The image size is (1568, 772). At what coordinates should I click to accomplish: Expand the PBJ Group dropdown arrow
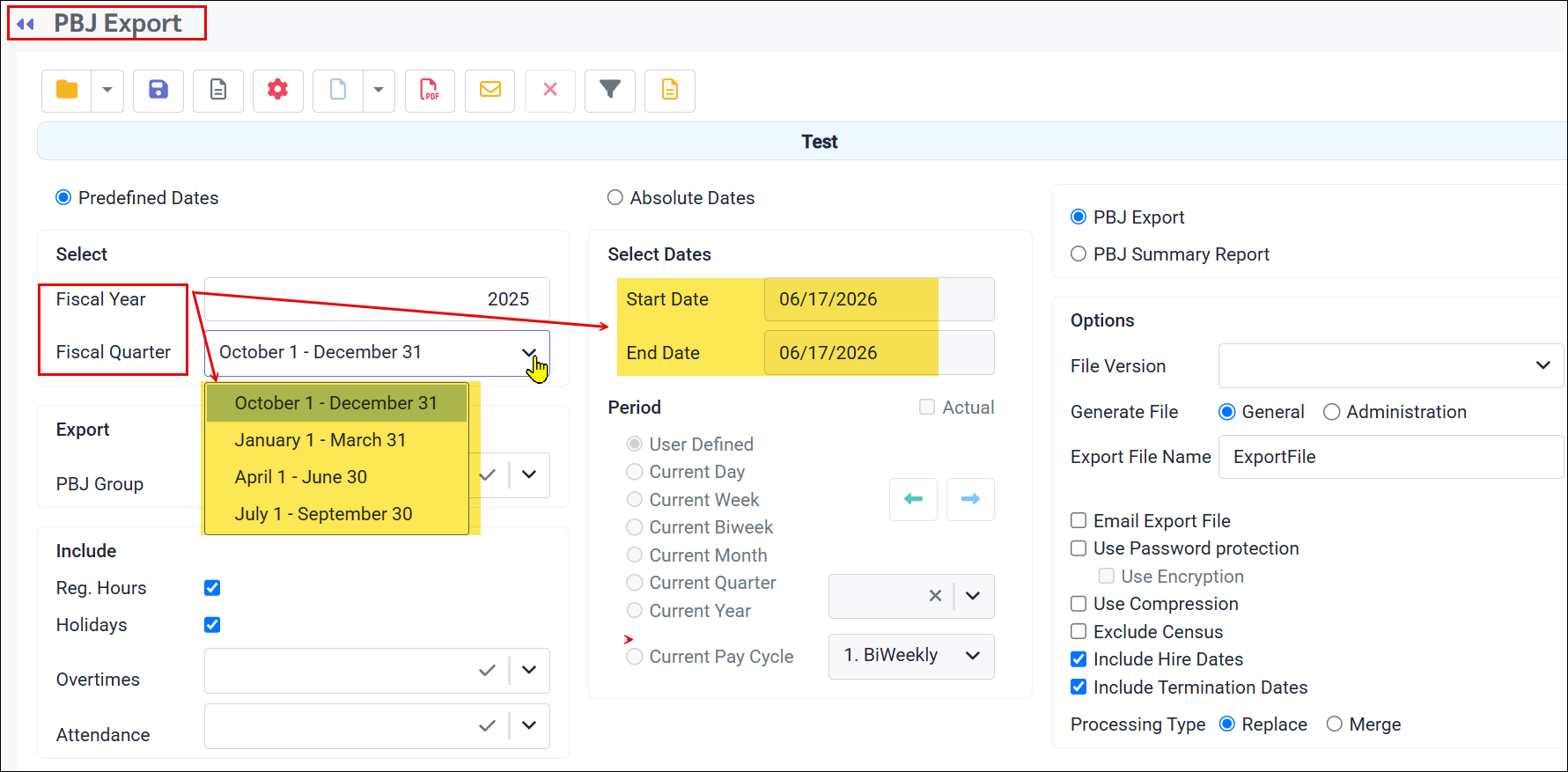529,475
